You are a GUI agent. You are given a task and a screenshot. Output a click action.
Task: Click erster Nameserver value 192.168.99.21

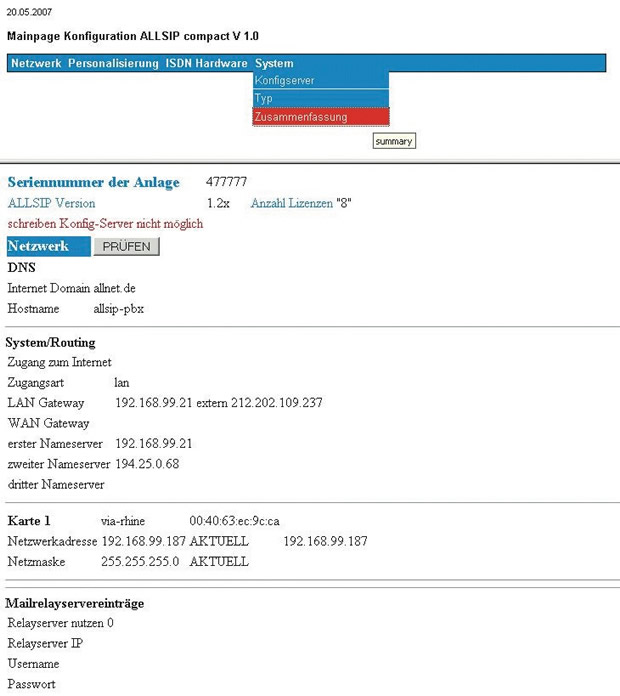coord(154,443)
